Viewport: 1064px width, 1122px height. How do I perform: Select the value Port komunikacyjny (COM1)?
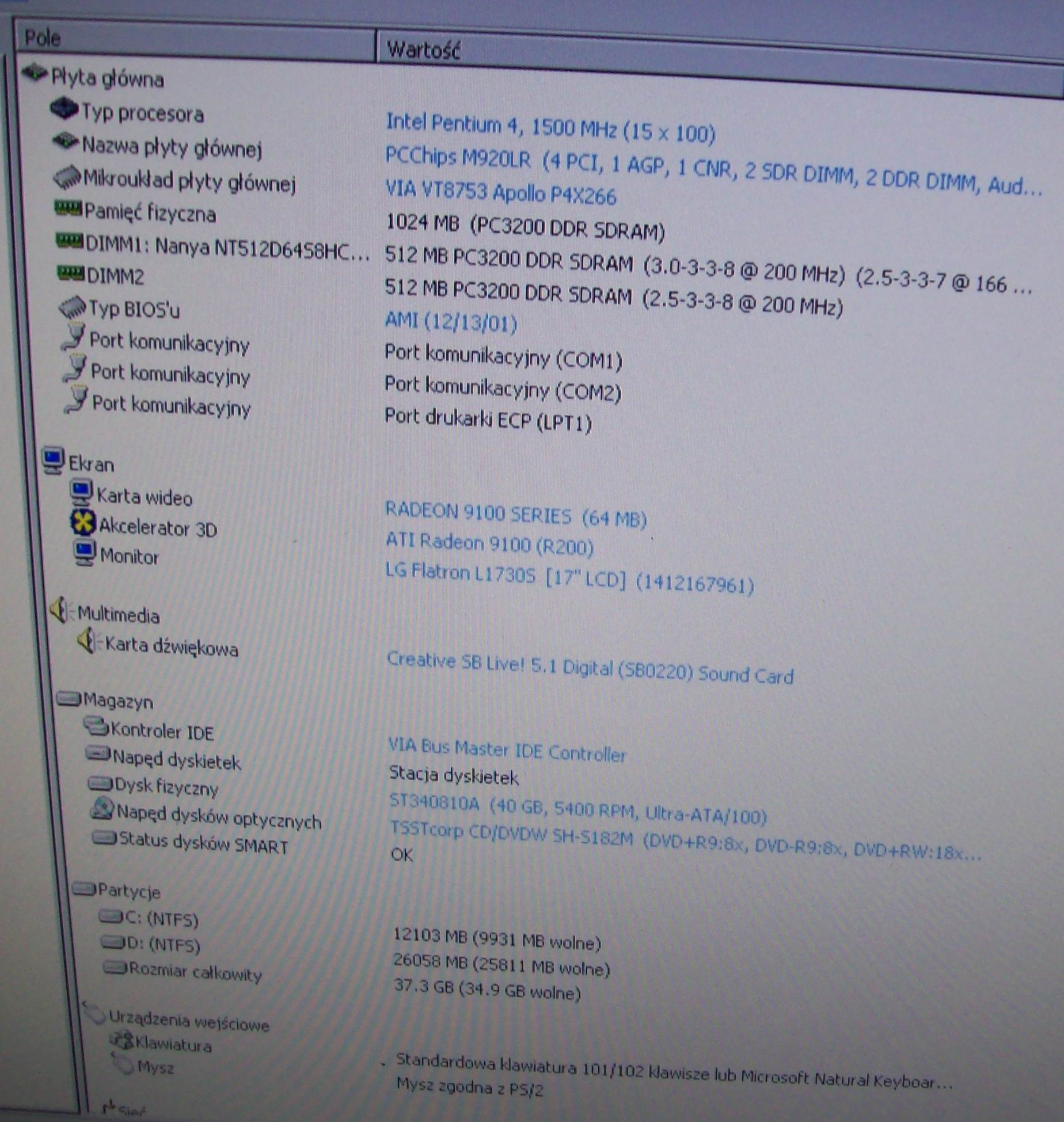pos(504,356)
